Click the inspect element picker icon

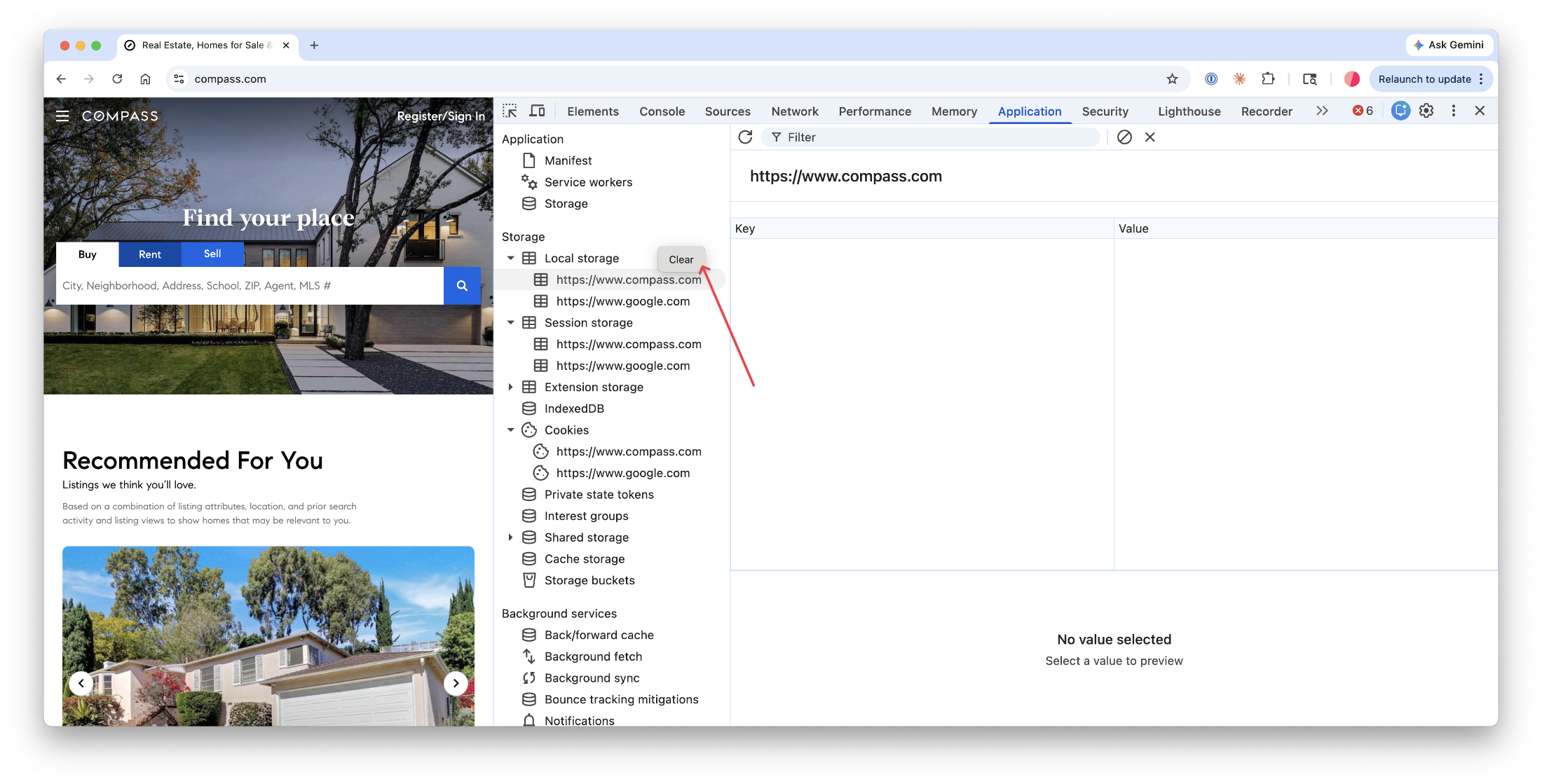click(510, 111)
